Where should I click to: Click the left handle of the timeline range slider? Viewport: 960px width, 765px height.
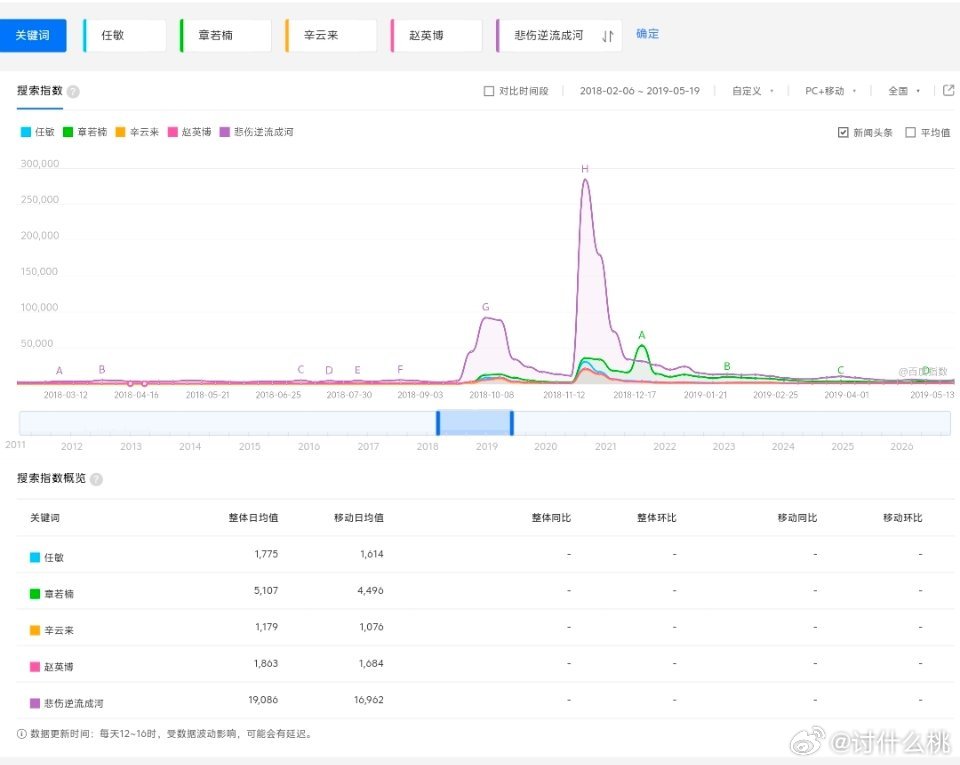point(438,424)
